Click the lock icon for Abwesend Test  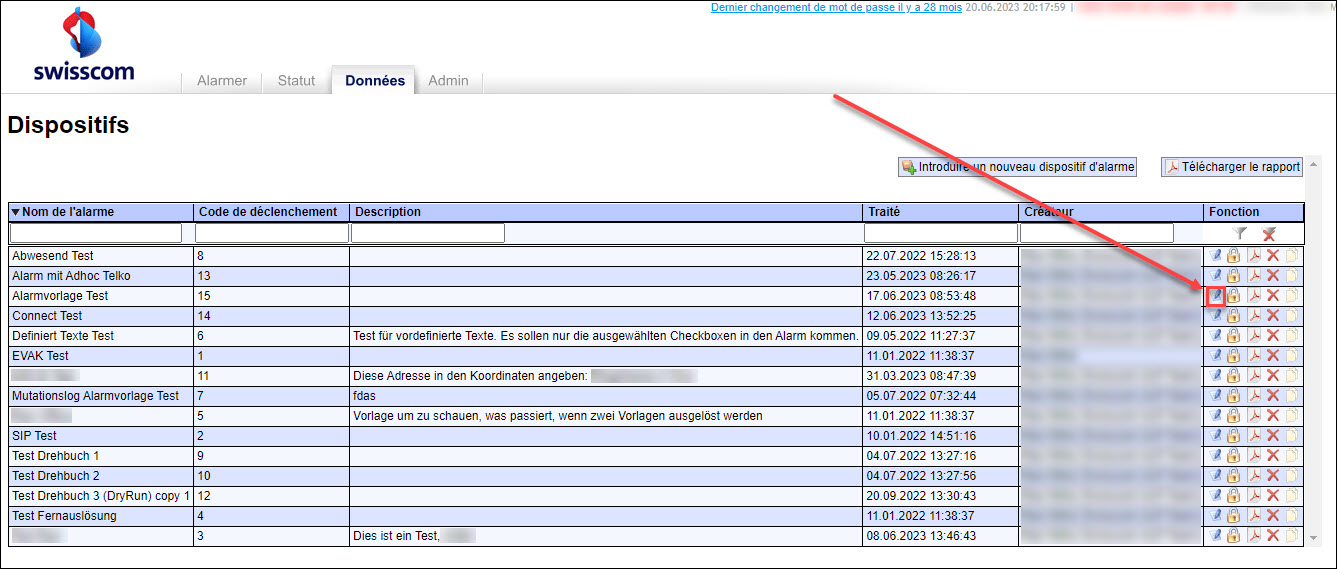point(1234,256)
